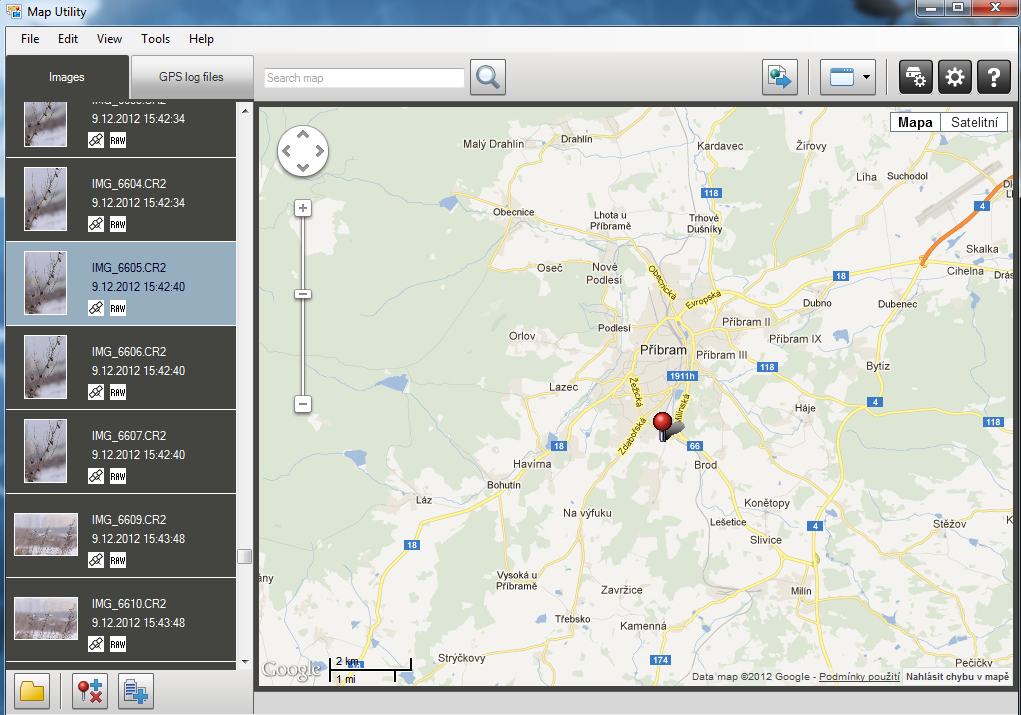The height and width of the screenshot is (715, 1021).
Task: Click GPS satellite icon for IMG_6609.CR2
Action: click(96, 560)
